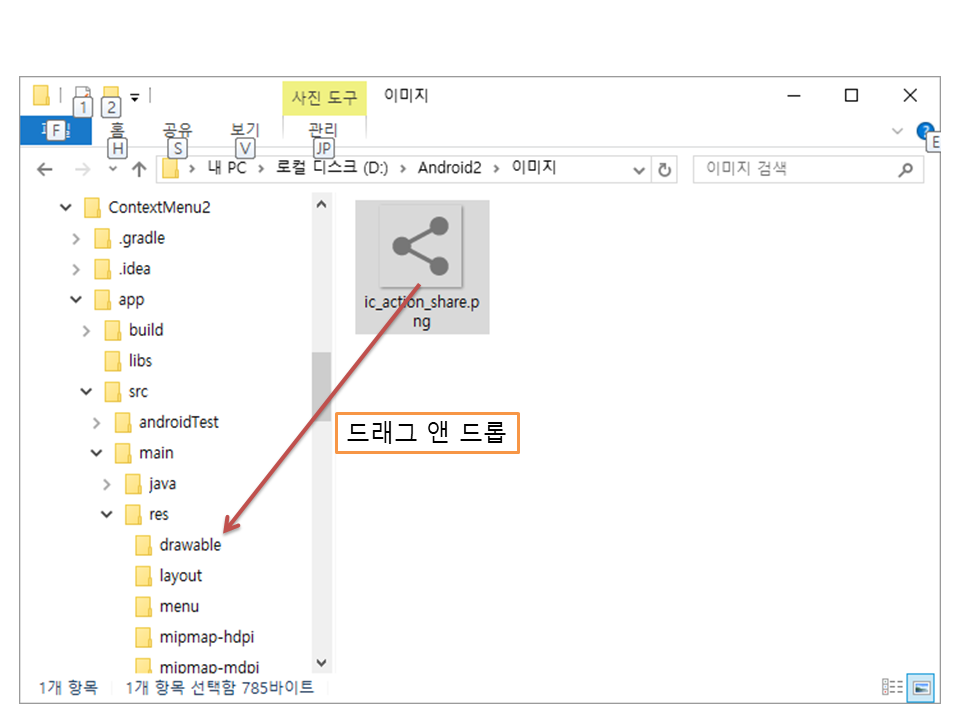This screenshot has width=960, height=720.
Task: Click inside the 이미지 검색 search field
Action: click(795, 169)
